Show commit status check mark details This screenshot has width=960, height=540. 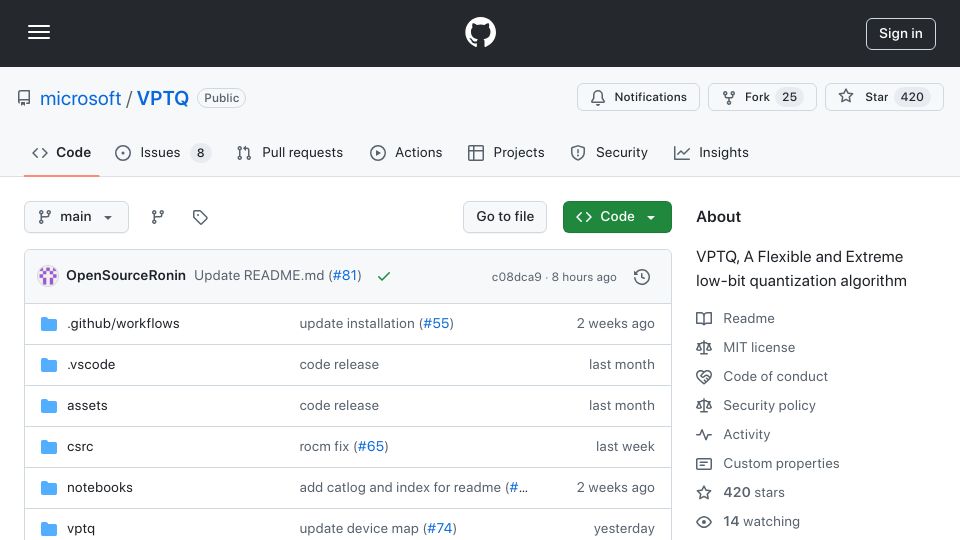(x=384, y=277)
